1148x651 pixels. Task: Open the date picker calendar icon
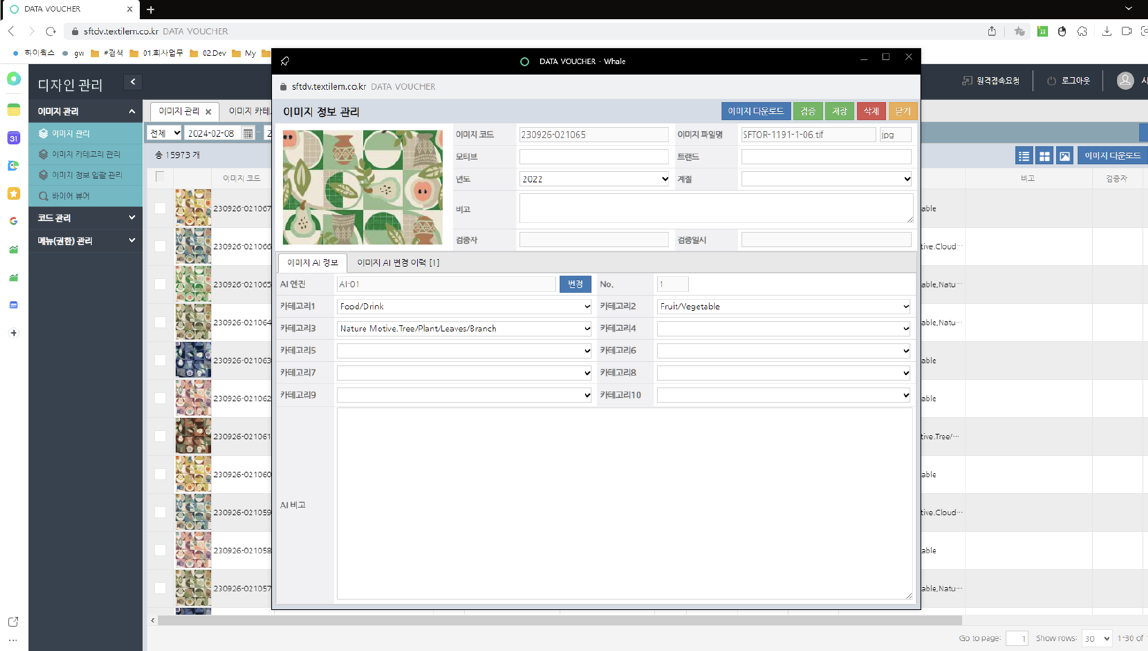(248, 133)
